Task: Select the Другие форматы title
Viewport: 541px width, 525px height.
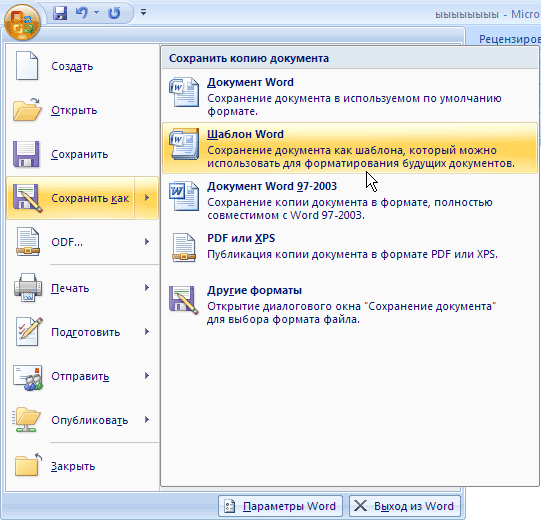Action: pyautogui.click(x=255, y=290)
